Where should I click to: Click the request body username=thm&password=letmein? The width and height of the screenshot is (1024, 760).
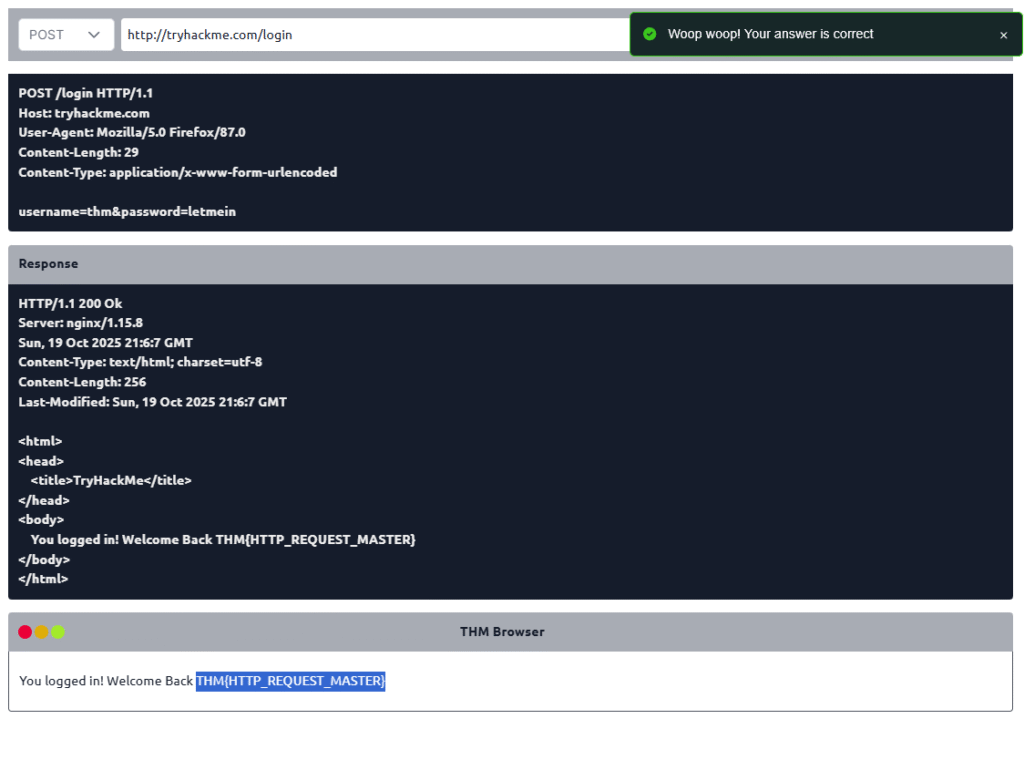click(x=127, y=212)
